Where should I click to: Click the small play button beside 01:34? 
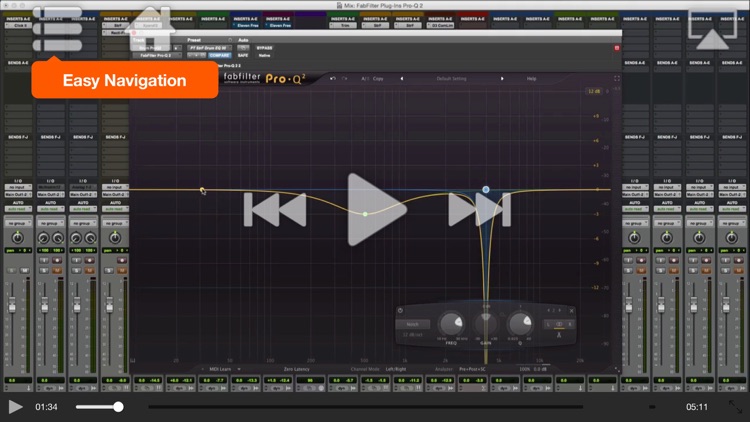pyautogui.click(x=15, y=407)
